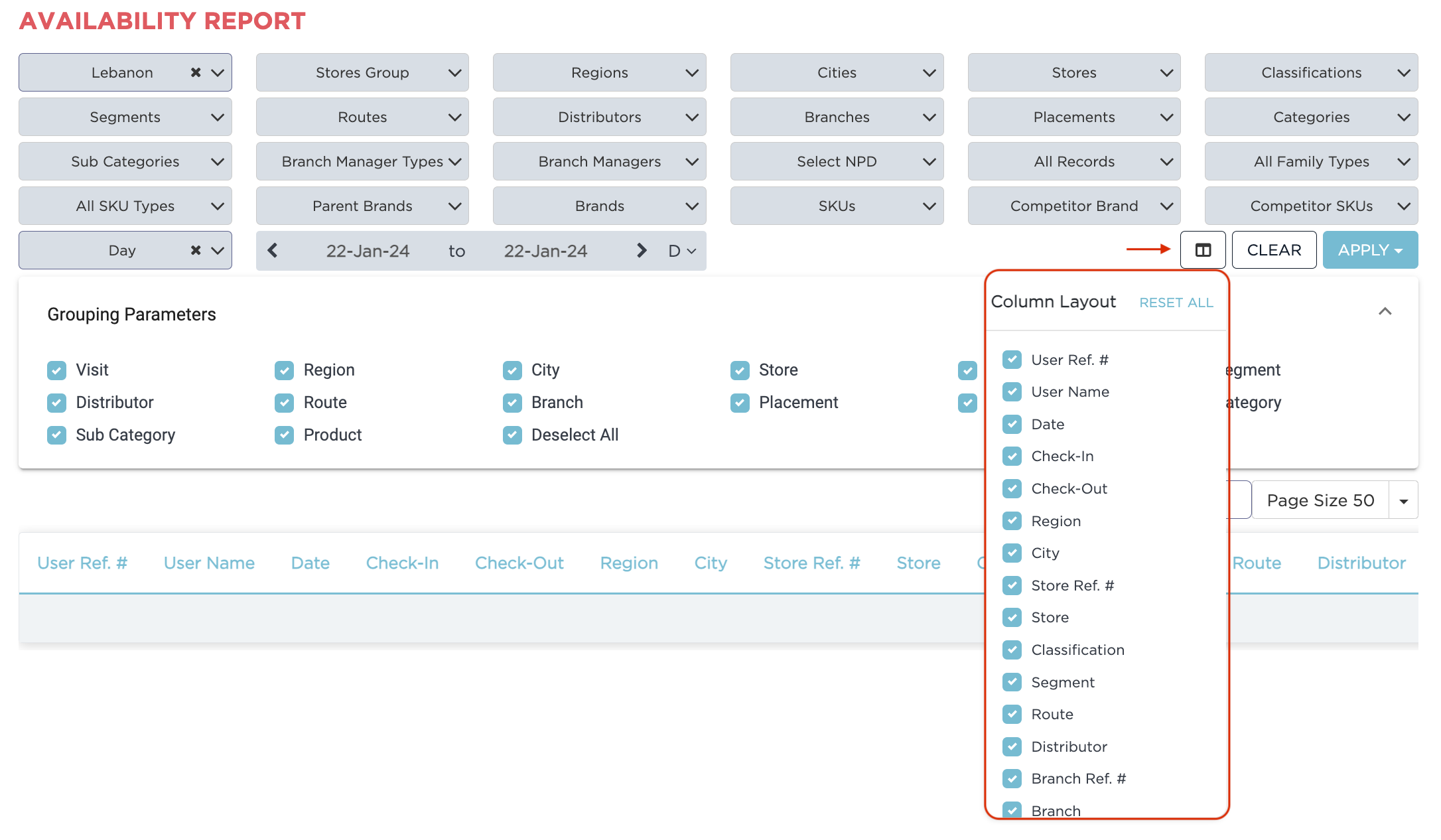Open the column layout icon button
The width and height of the screenshot is (1441, 840).
click(x=1202, y=250)
